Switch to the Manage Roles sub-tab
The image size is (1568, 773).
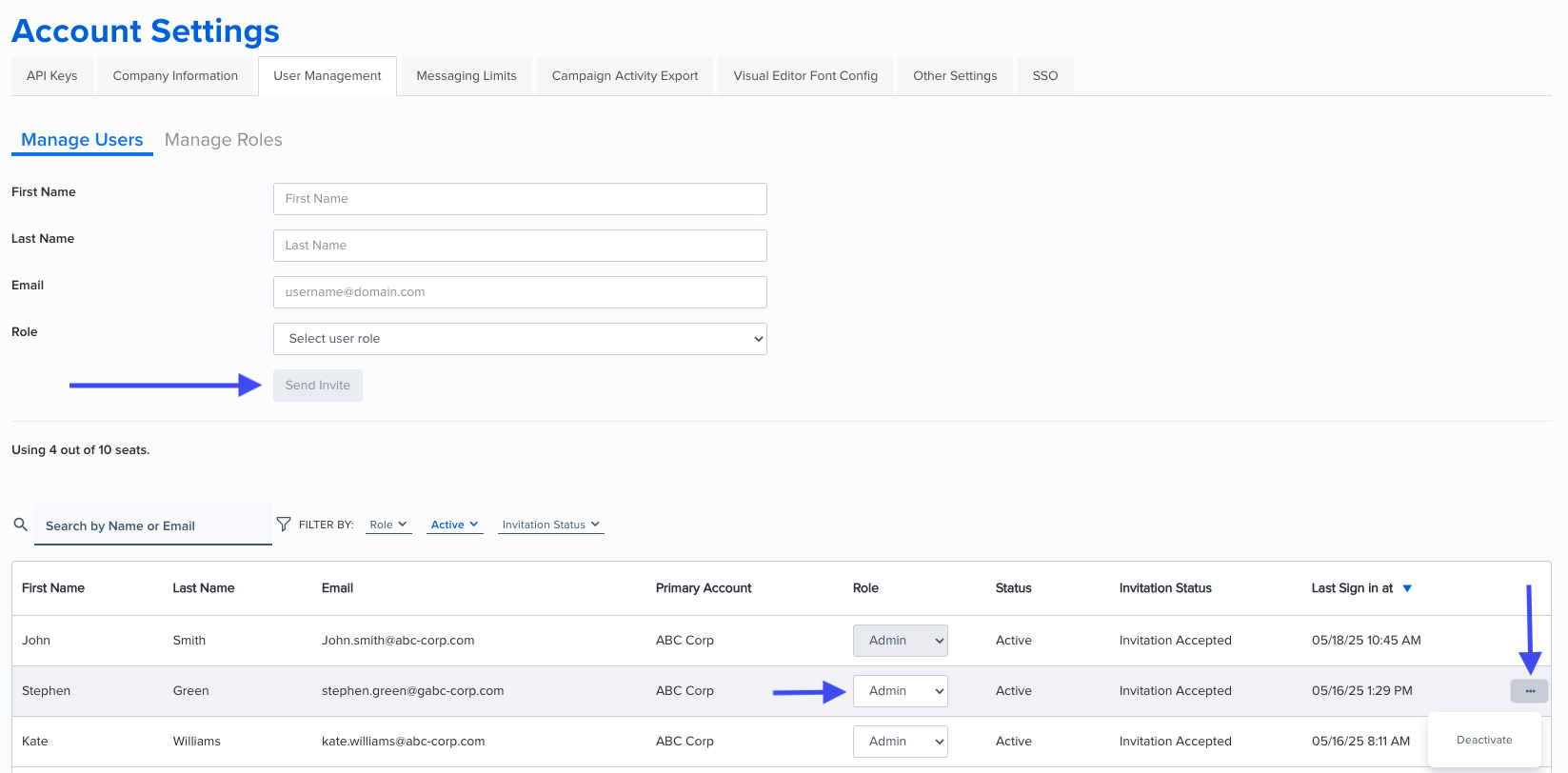tap(224, 140)
